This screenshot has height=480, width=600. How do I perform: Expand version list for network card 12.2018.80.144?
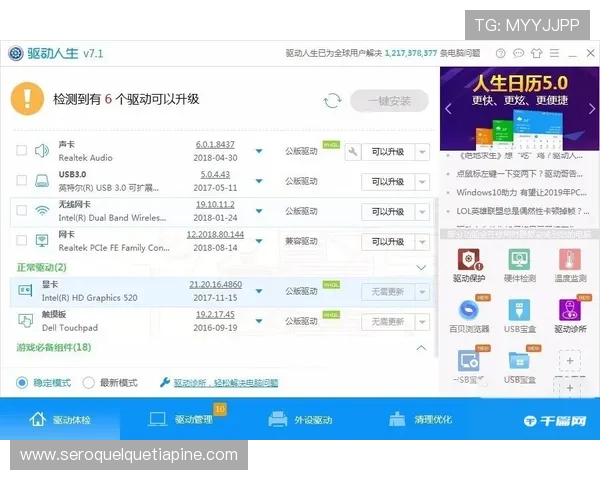pos(259,241)
